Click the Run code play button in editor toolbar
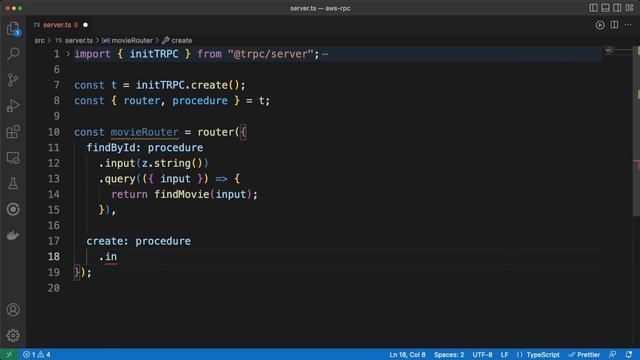This screenshot has height=360, width=640. [600, 25]
